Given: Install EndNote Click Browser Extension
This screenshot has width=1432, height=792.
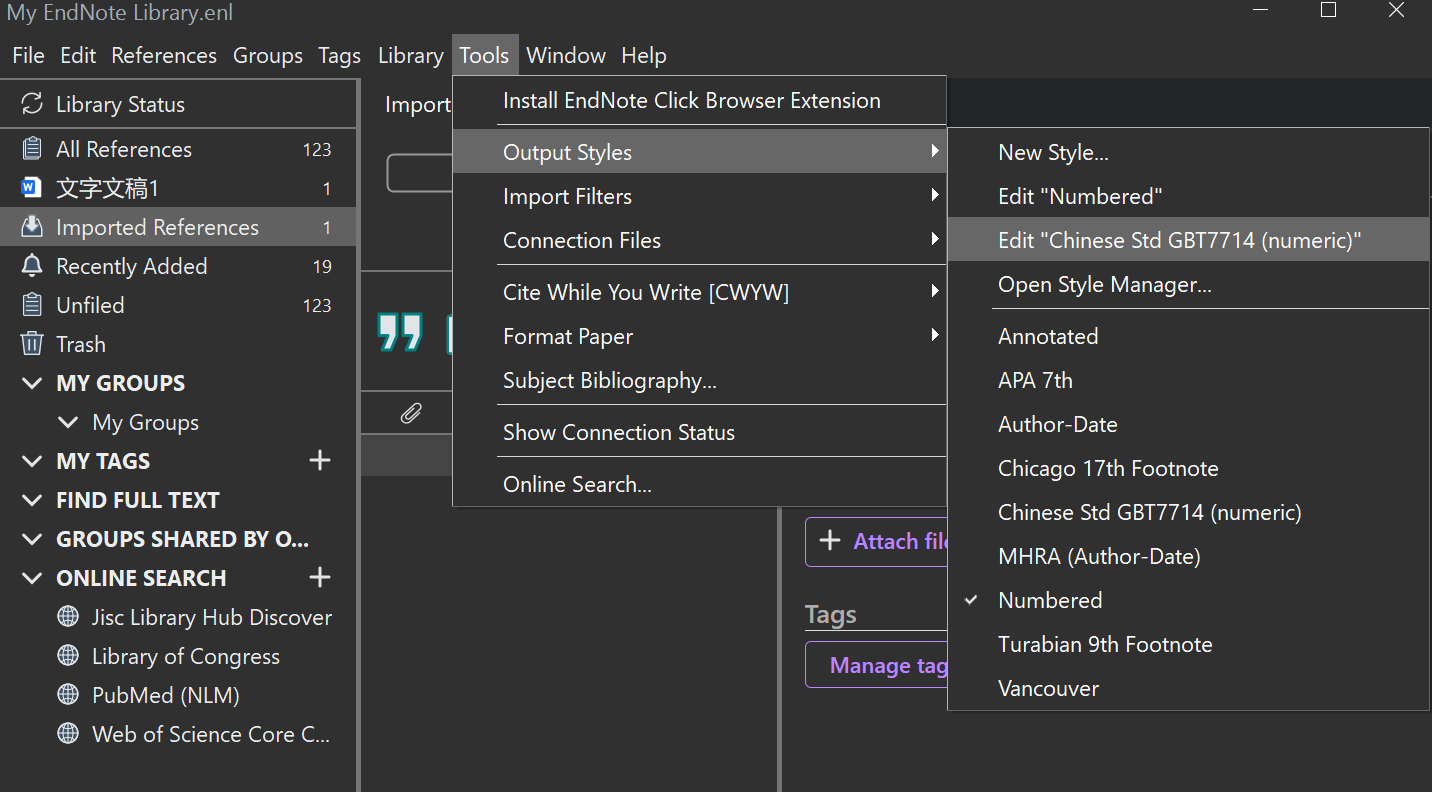Looking at the screenshot, I should coord(699,100).
